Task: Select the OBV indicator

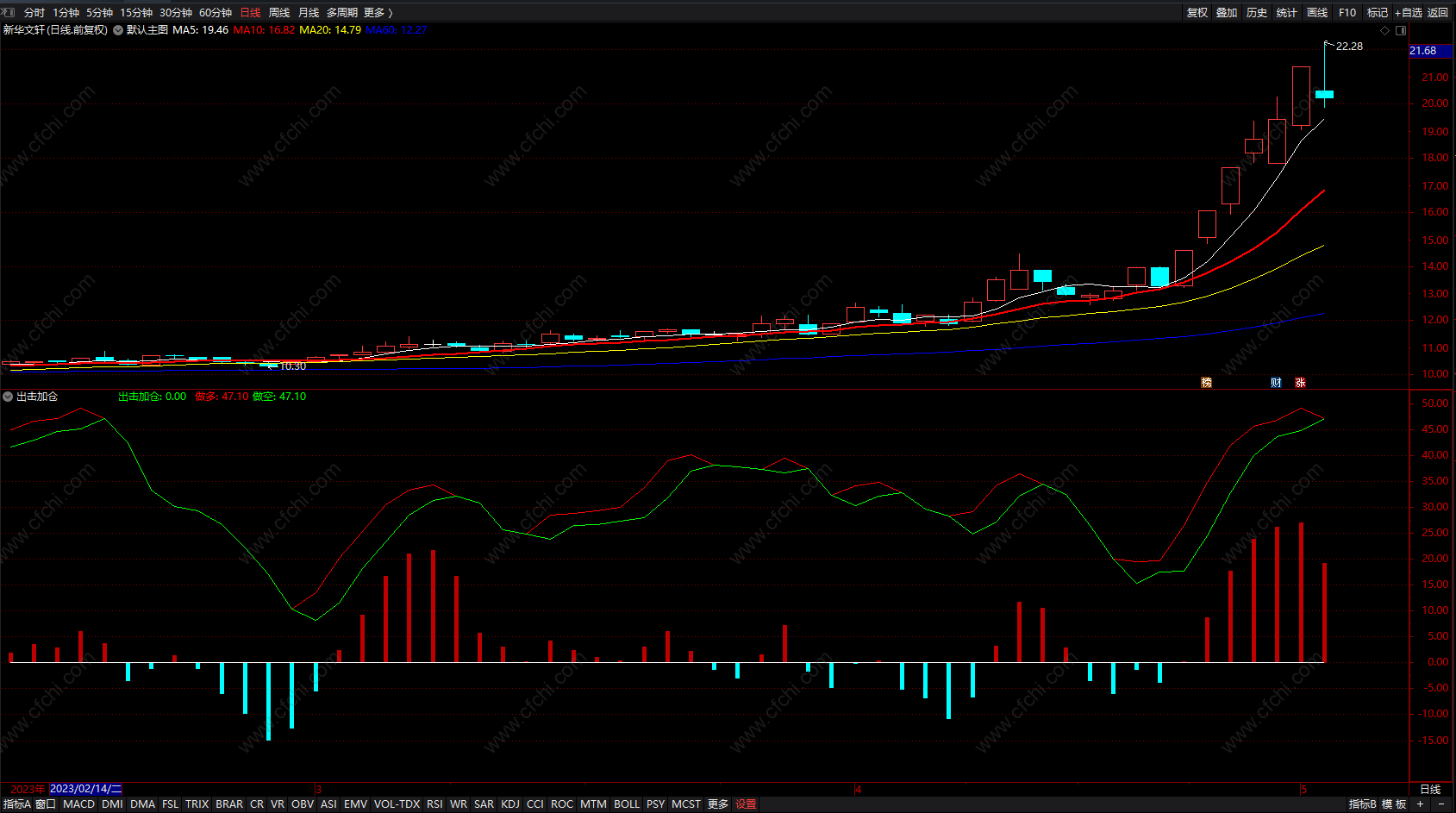Action: point(303,804)
